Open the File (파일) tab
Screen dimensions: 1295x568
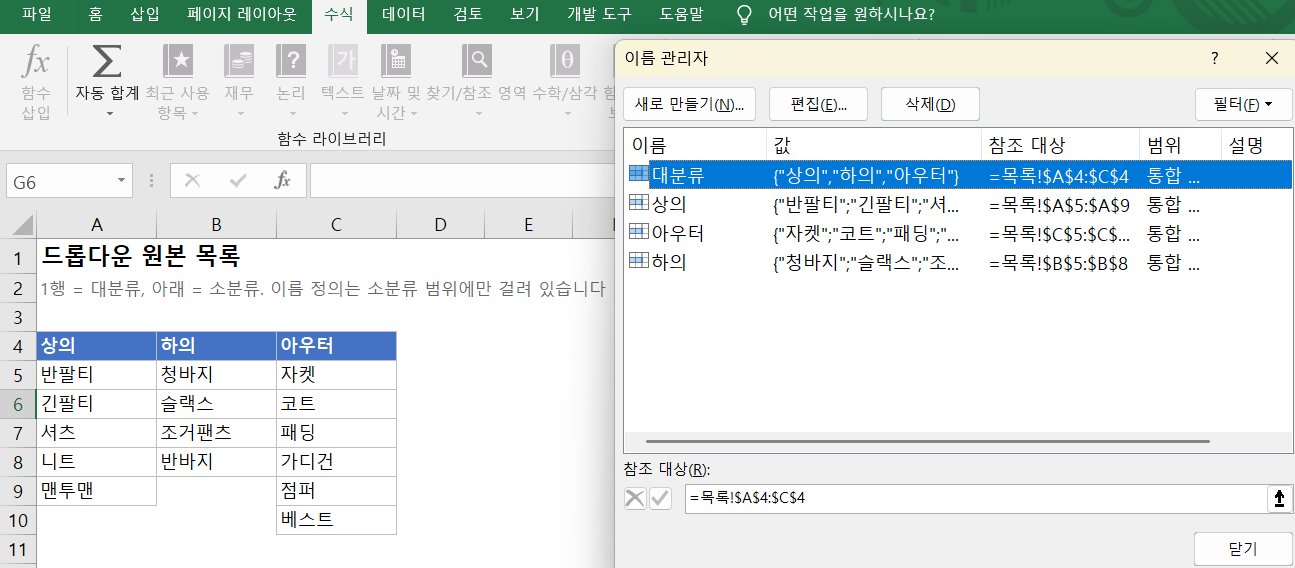coord(36,14)
